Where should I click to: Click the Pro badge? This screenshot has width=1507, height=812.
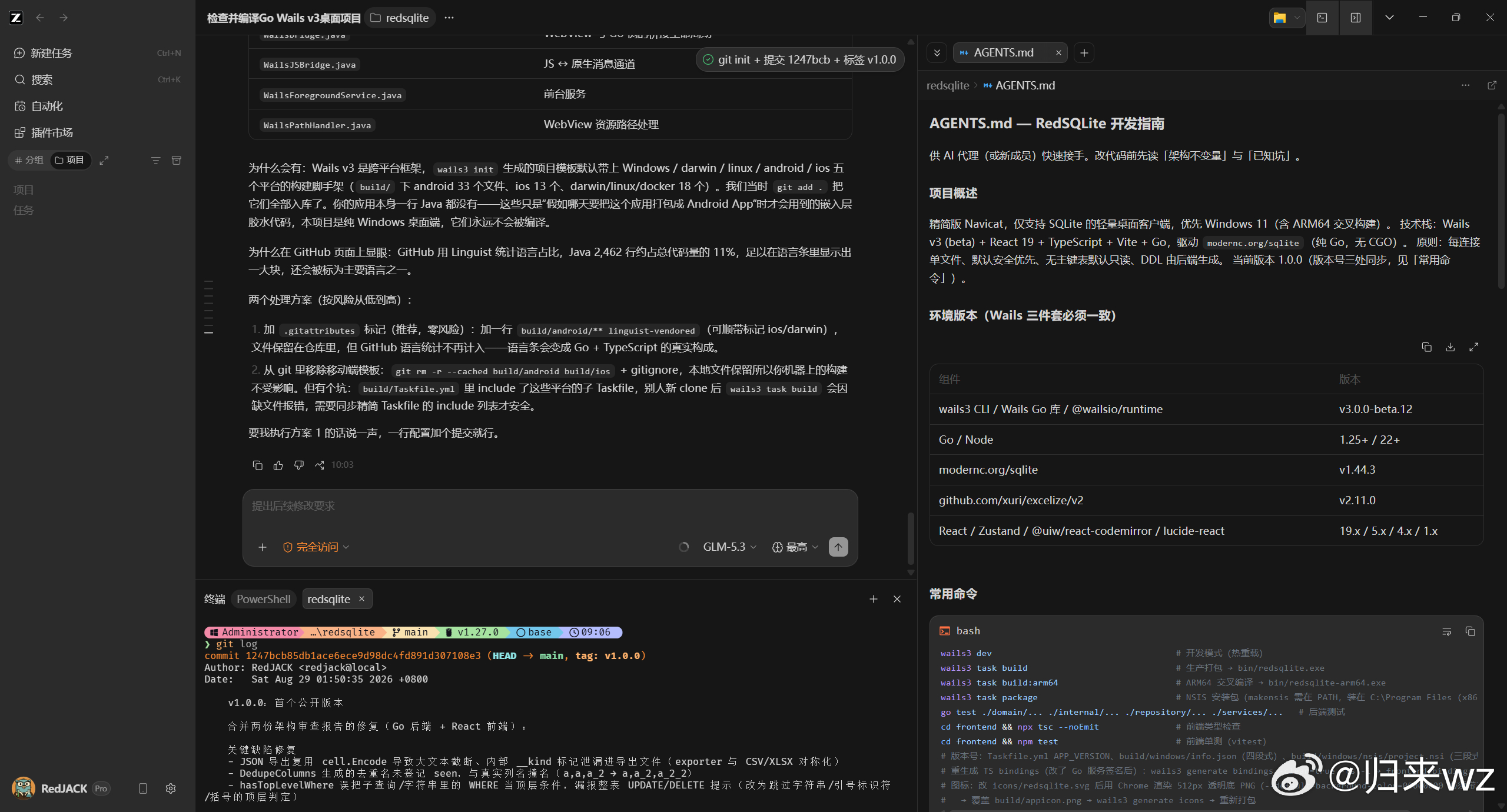pos(101,788)
